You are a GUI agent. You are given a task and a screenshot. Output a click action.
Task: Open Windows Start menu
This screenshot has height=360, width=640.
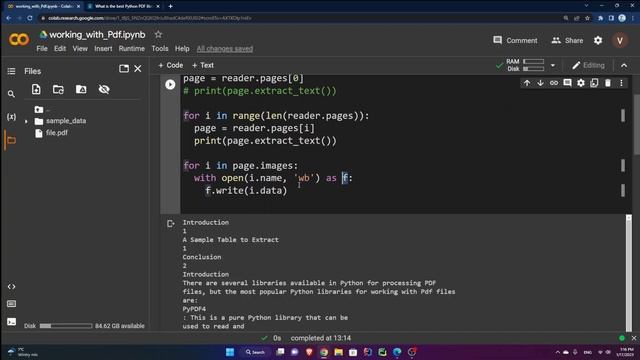tap(230, 352)
